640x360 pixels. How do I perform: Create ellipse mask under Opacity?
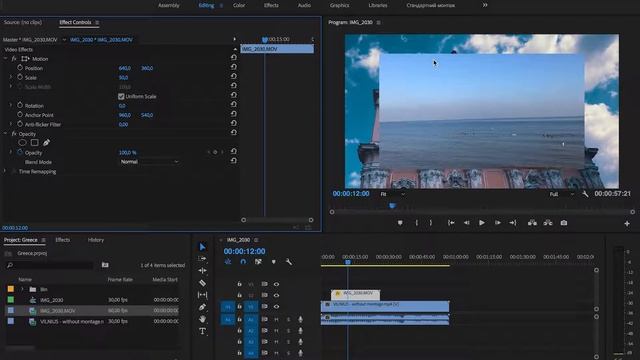click(22, 142)
